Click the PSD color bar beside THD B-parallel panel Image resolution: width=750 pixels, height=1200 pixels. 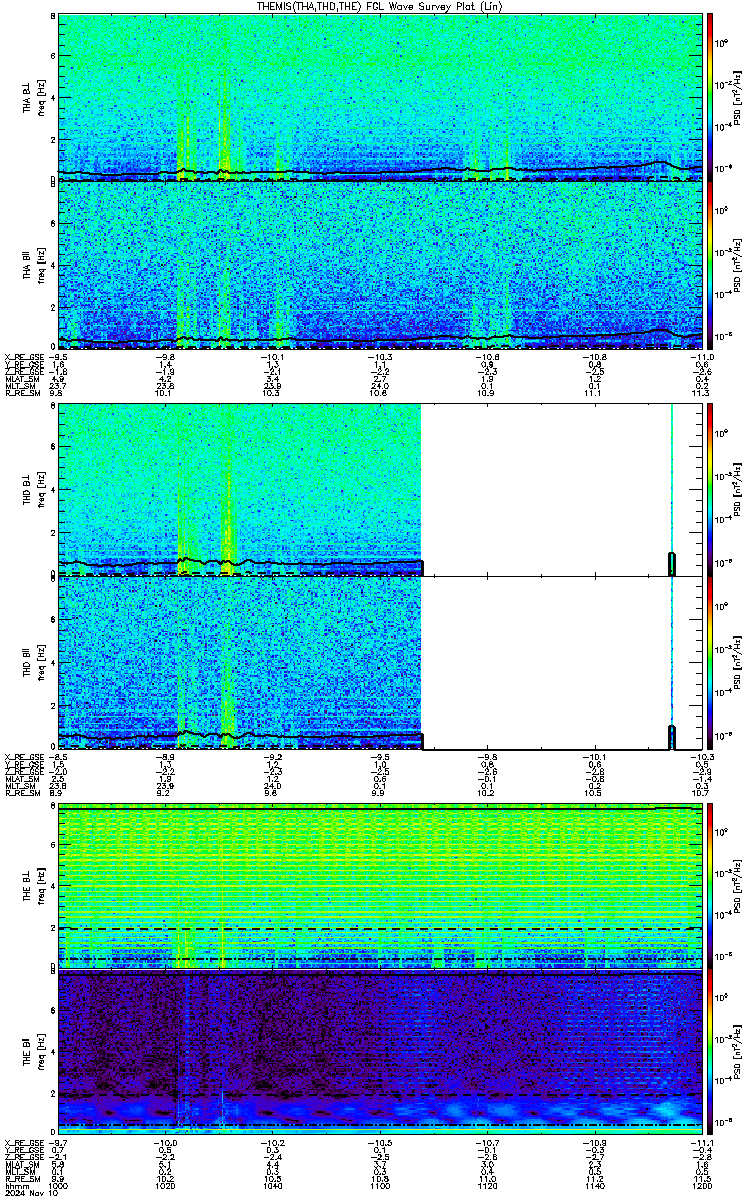pos(710,661)
